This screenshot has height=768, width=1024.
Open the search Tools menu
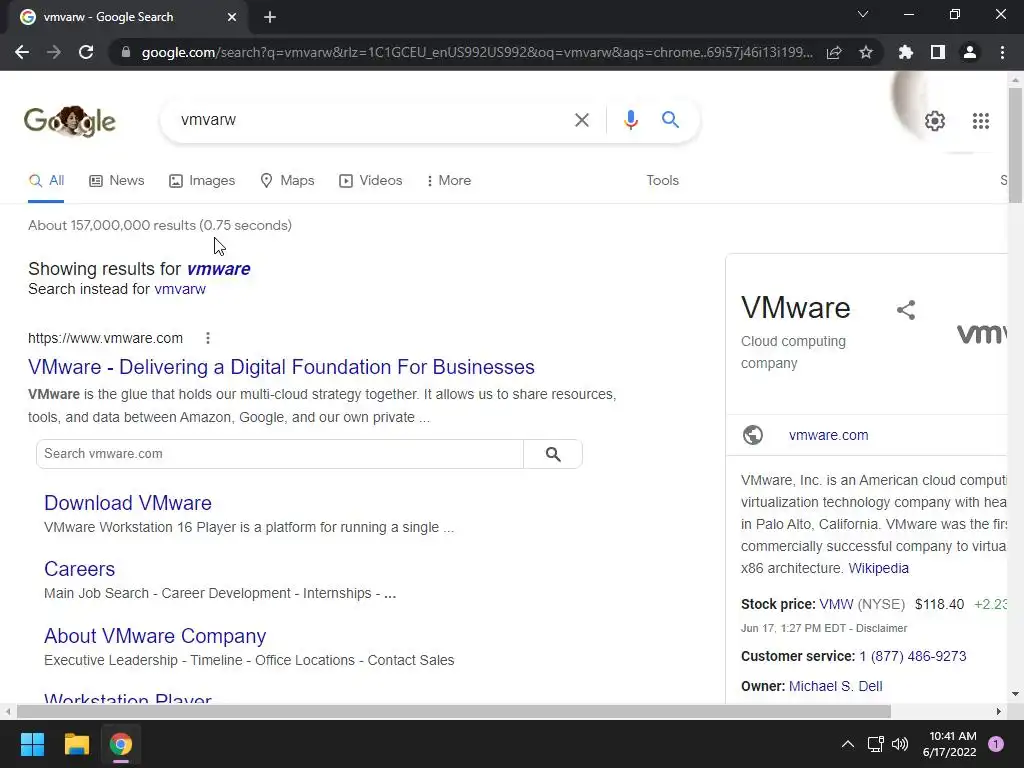coord(662,181)
